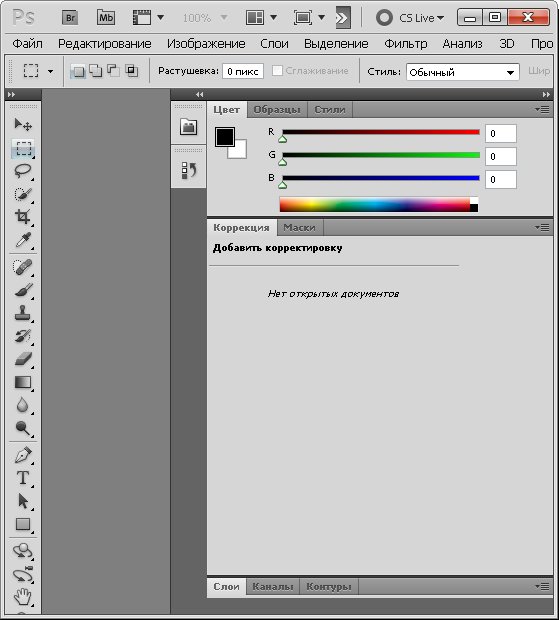
Task: Select the Path Selection tool
Action: tap(23, 501)
